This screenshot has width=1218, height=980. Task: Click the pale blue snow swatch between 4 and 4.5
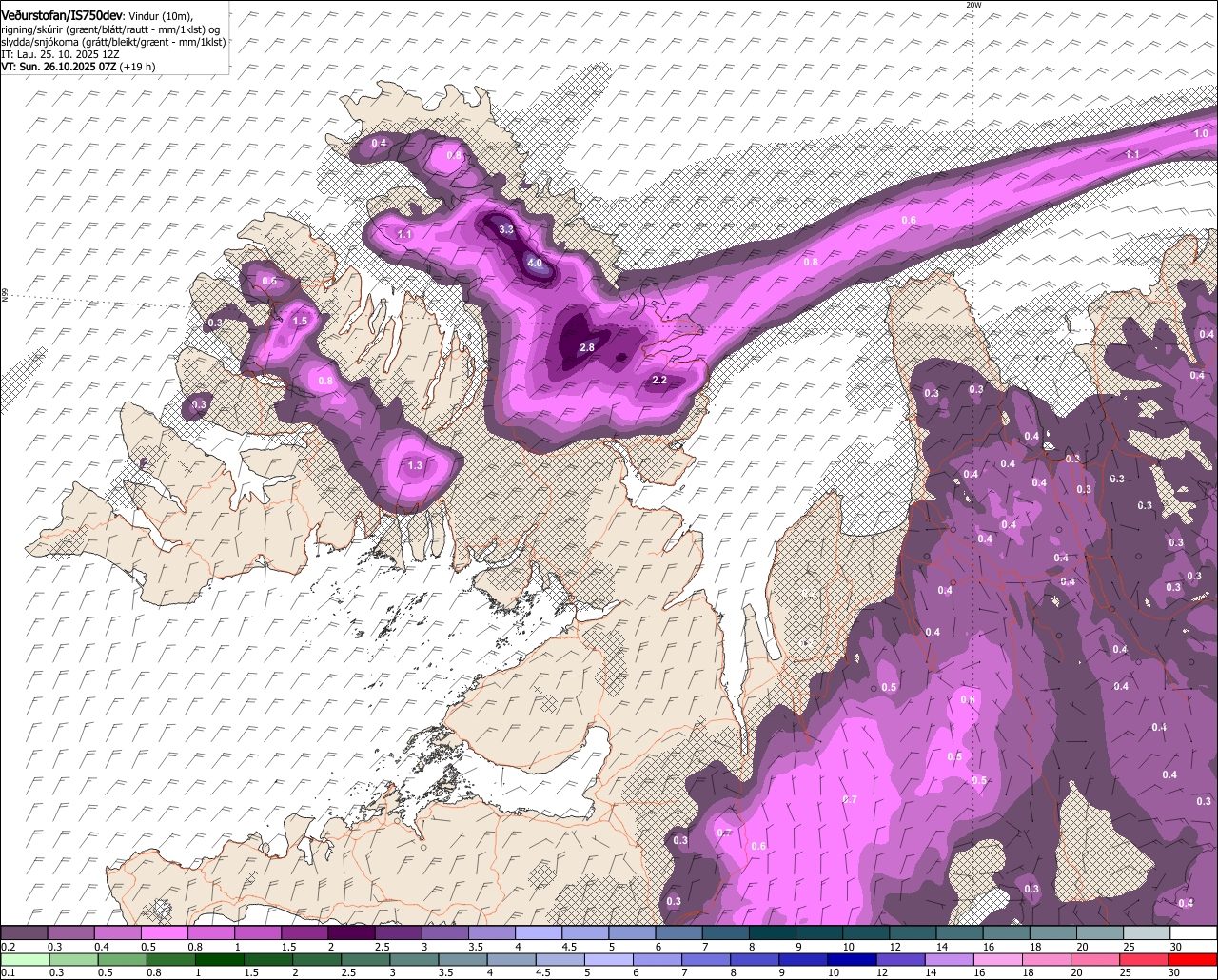click(x=539, y=933)
